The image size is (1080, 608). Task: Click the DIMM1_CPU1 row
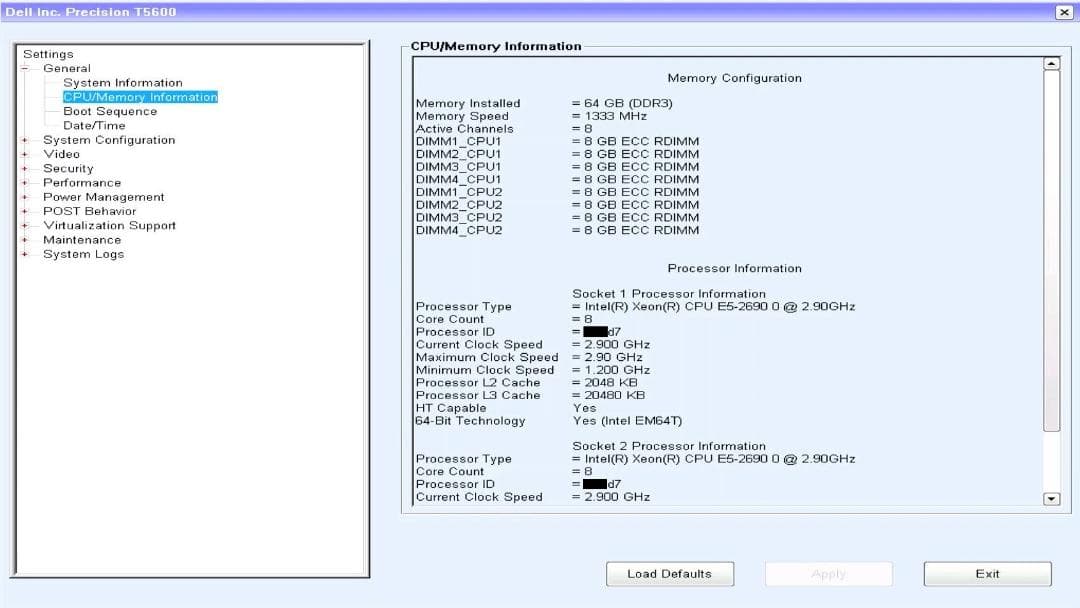click(x=557, y=141)
